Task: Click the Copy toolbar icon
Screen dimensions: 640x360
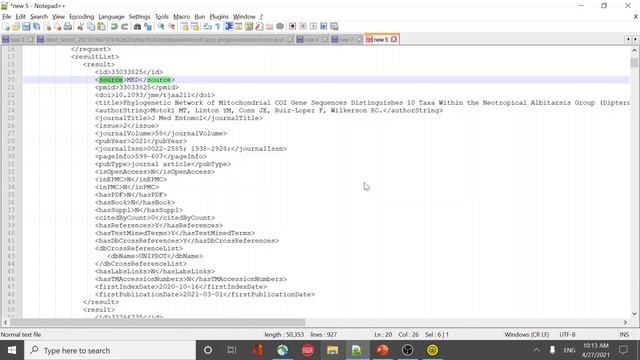Action: 91,27
